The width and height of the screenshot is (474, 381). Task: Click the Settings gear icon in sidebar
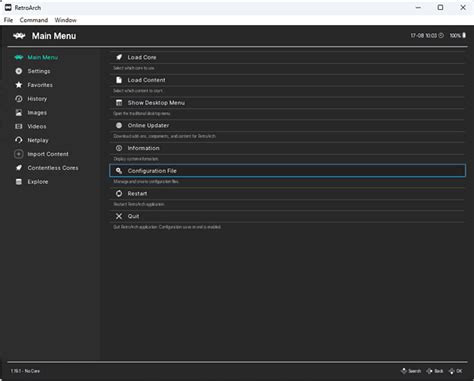(x=19, y=71)
